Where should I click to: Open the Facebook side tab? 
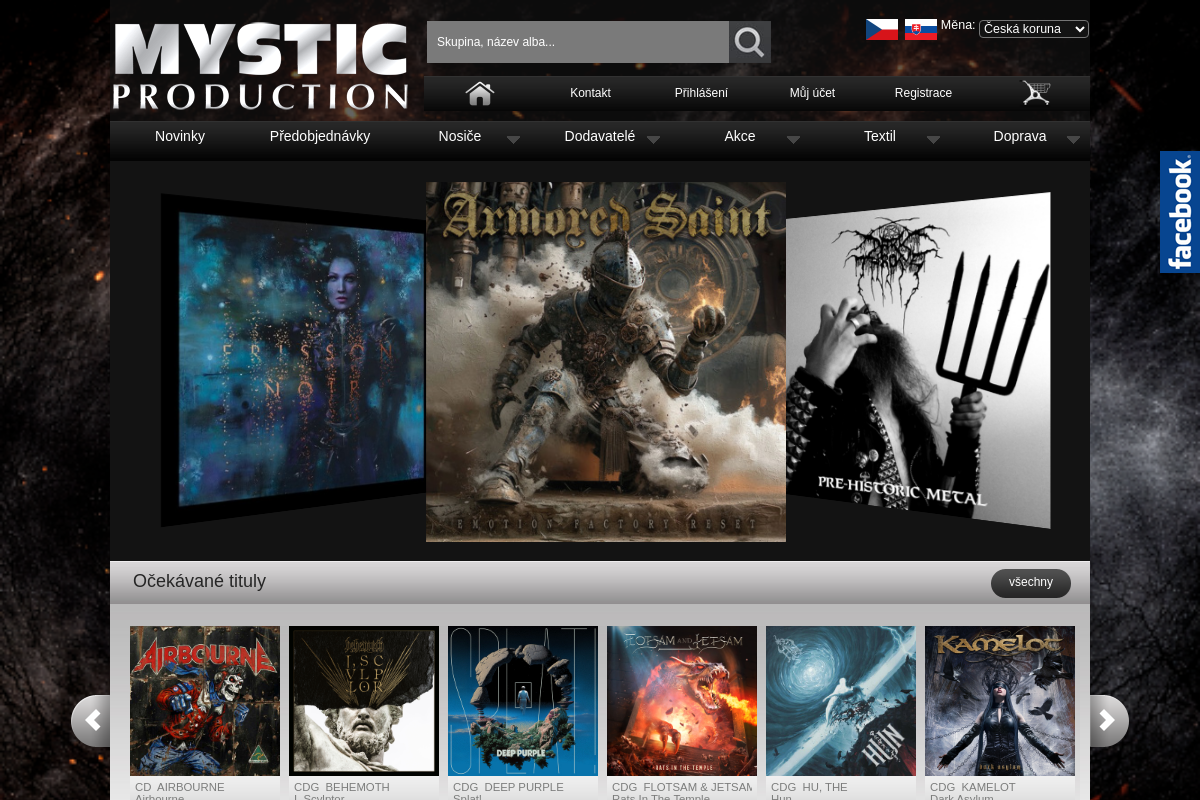[1180, 212]
